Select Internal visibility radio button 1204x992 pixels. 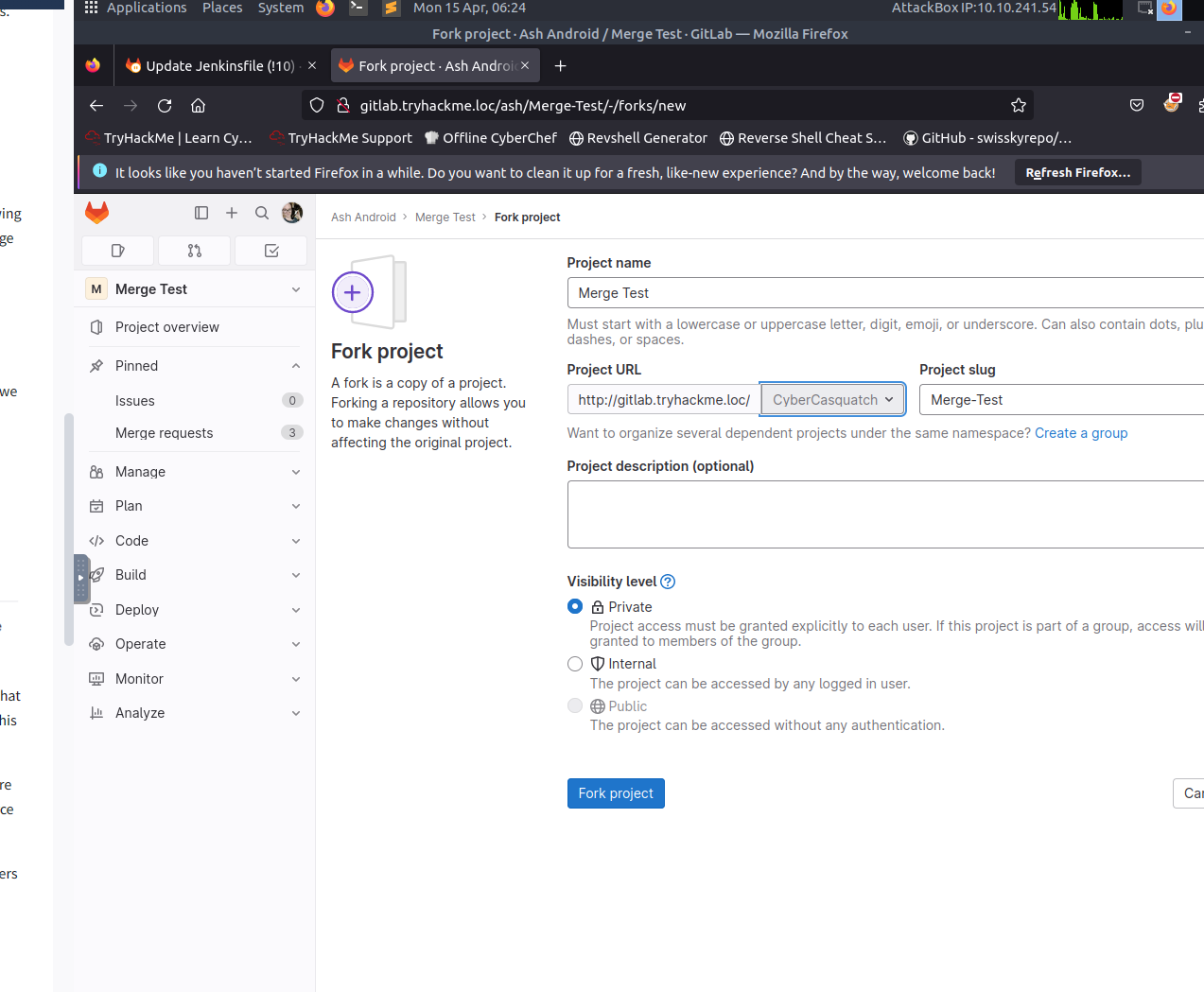575,664
